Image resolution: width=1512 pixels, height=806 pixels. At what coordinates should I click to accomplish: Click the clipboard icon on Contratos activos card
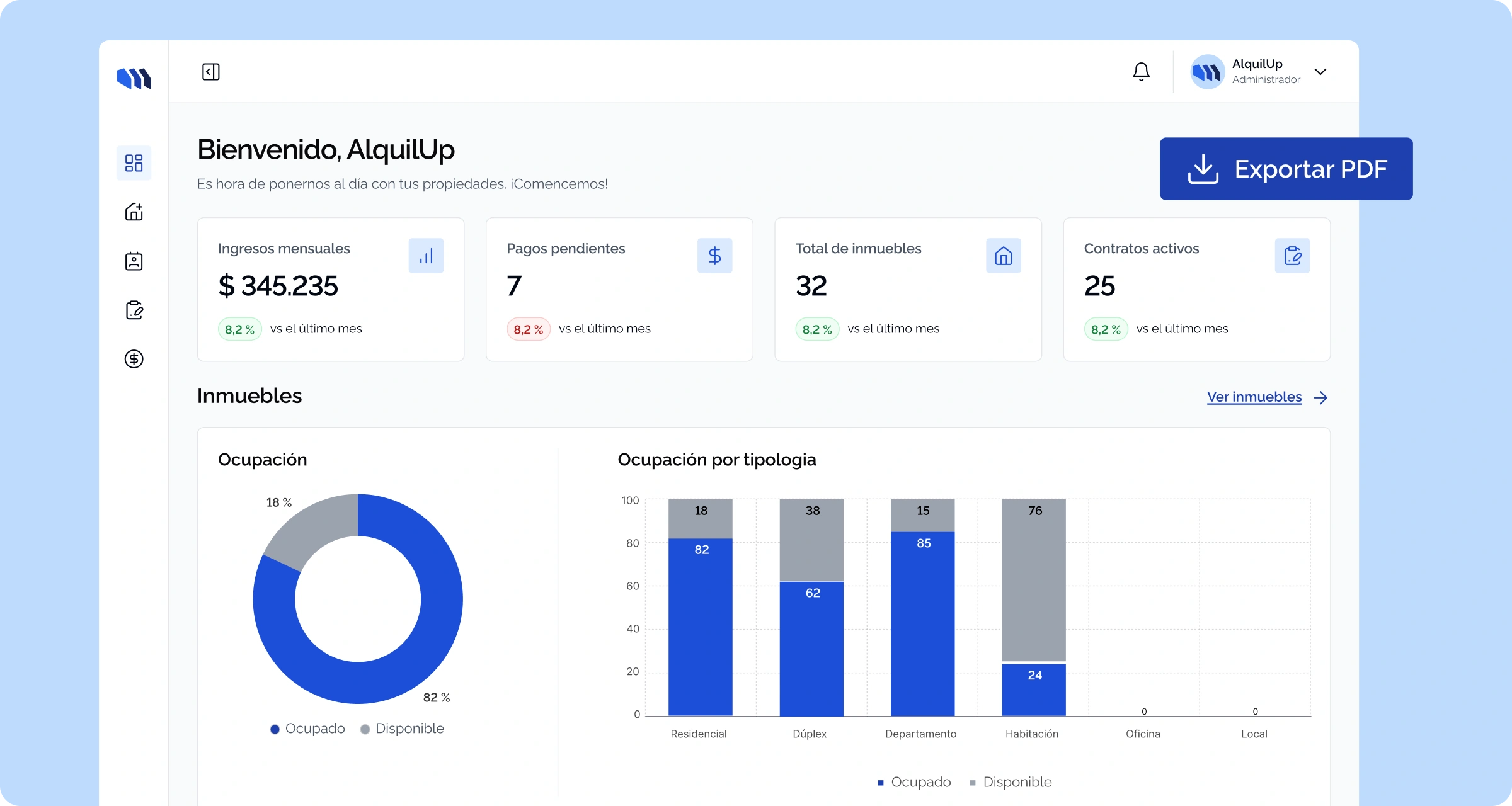coord(1292,255)
